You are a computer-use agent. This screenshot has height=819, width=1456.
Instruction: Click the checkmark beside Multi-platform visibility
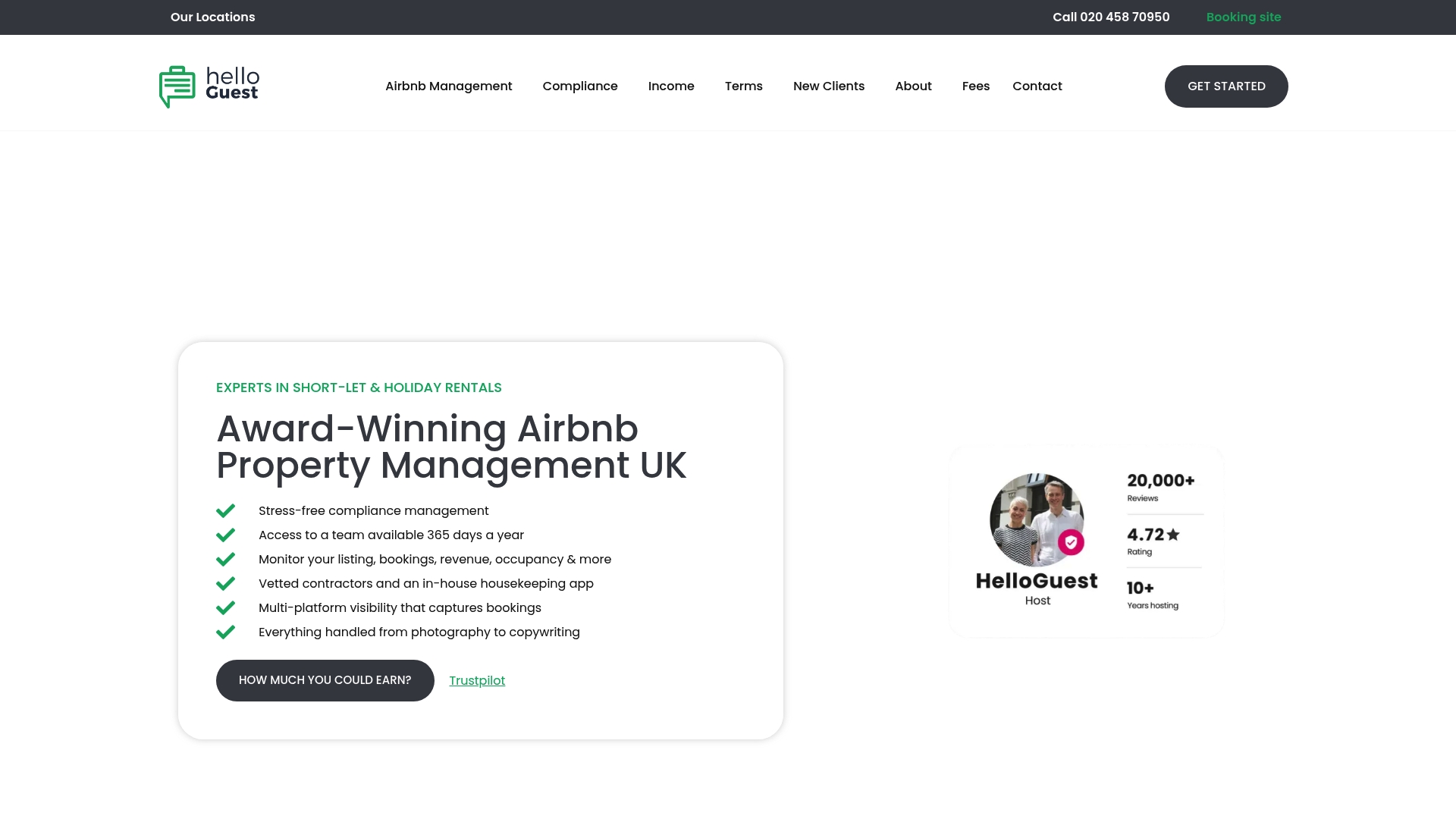pos(225,608)
